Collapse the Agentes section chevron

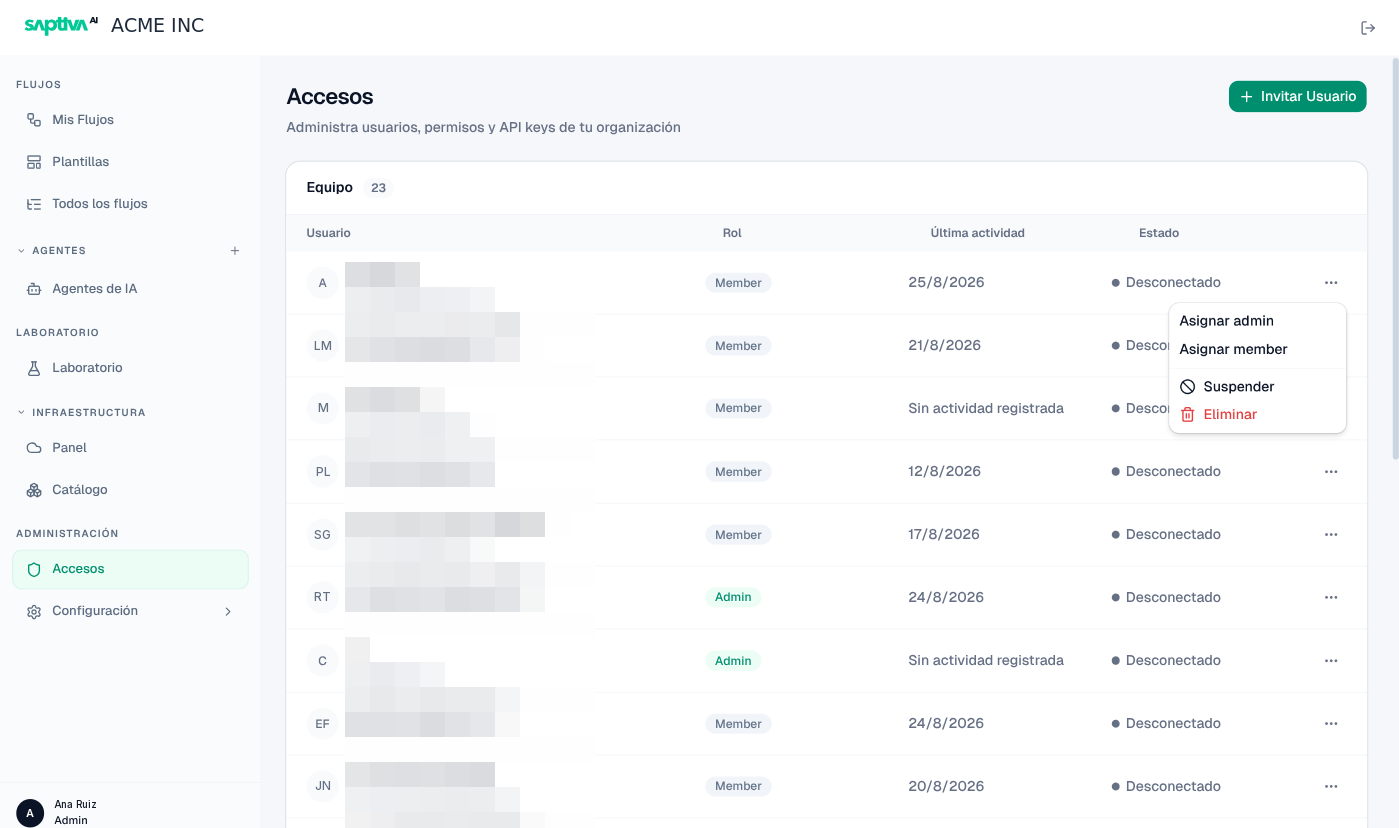pos(21,251)
